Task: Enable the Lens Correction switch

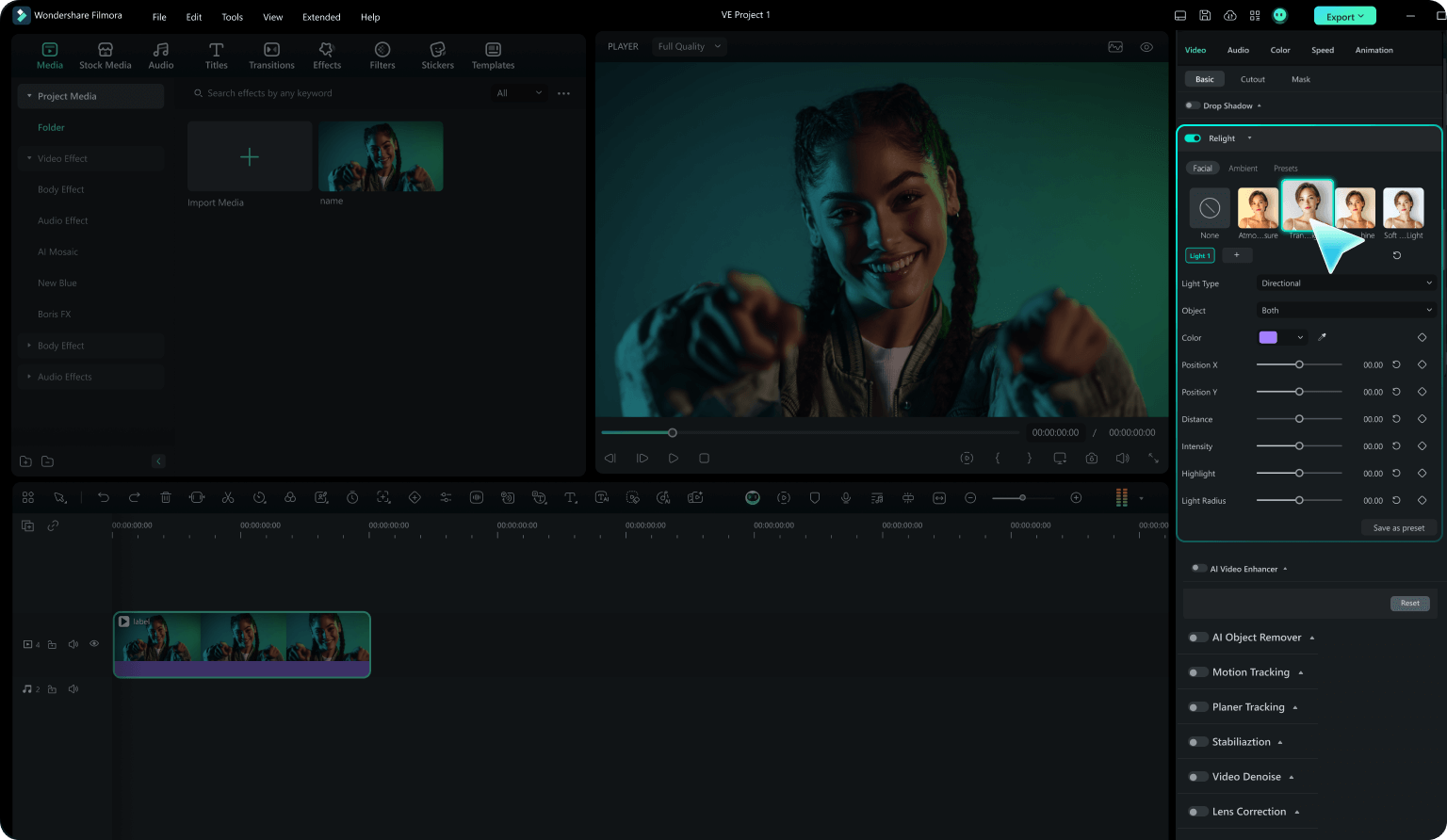Action: [1197, 812]
